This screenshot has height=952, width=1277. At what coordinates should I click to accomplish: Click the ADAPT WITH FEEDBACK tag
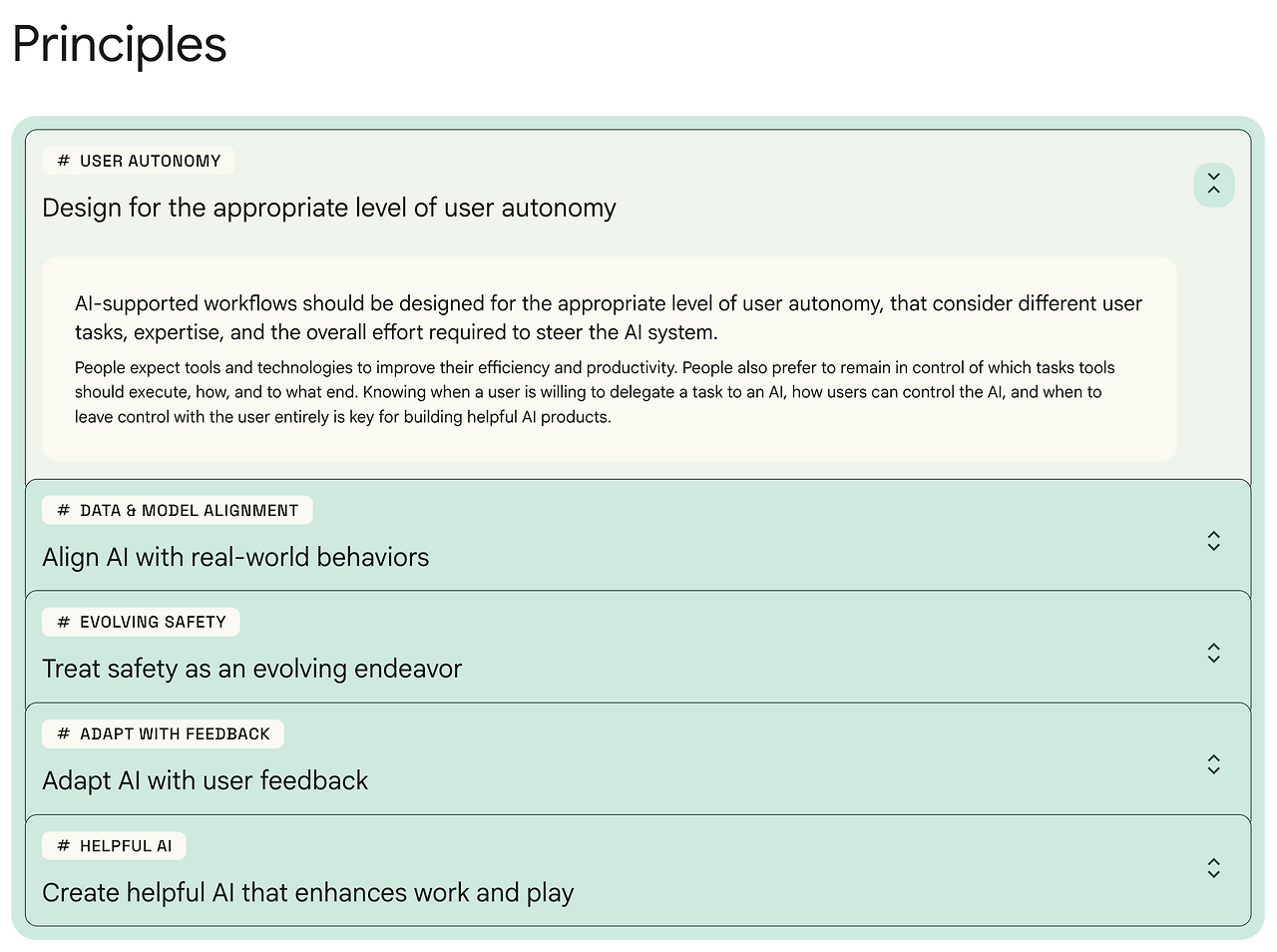coord(164,733)
